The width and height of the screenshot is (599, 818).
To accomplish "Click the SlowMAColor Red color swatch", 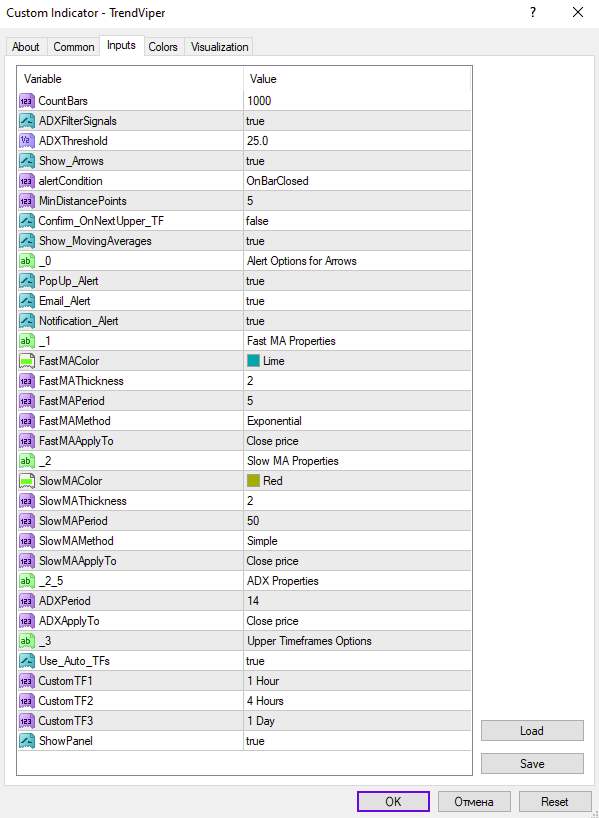I will pos(253,480).
